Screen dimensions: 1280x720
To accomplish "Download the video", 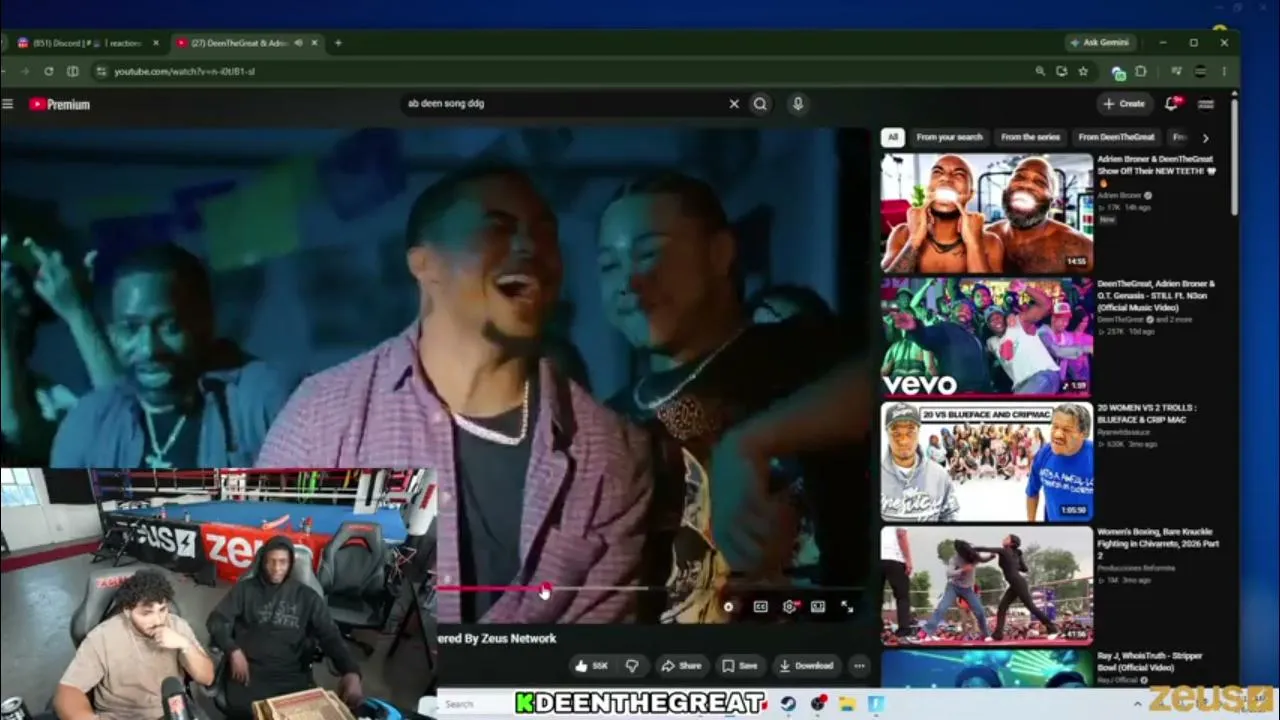I will [x=806, y=666].
